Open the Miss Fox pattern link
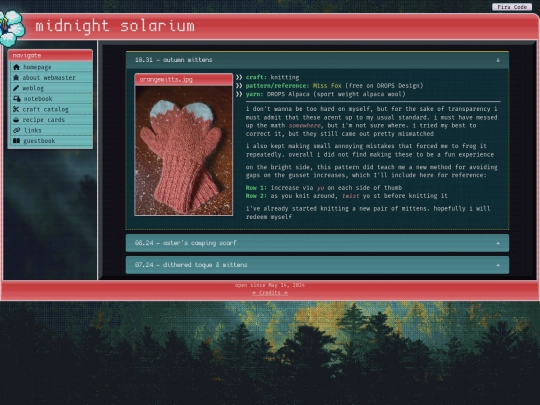The height and width of the screenshot is (405, 540). [327, 85]
